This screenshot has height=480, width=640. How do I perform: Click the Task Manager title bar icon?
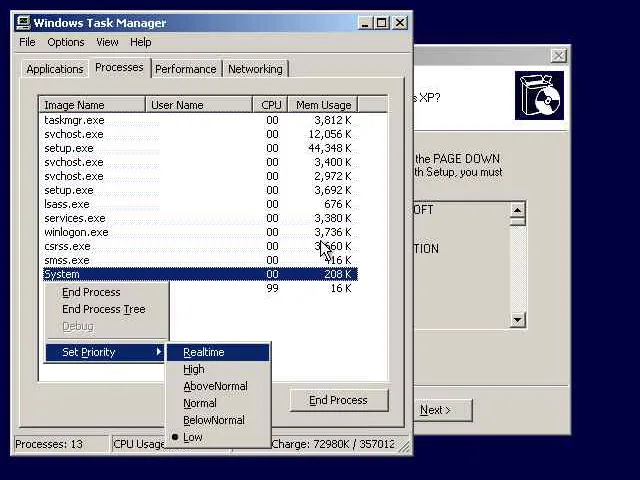(23, 23)
